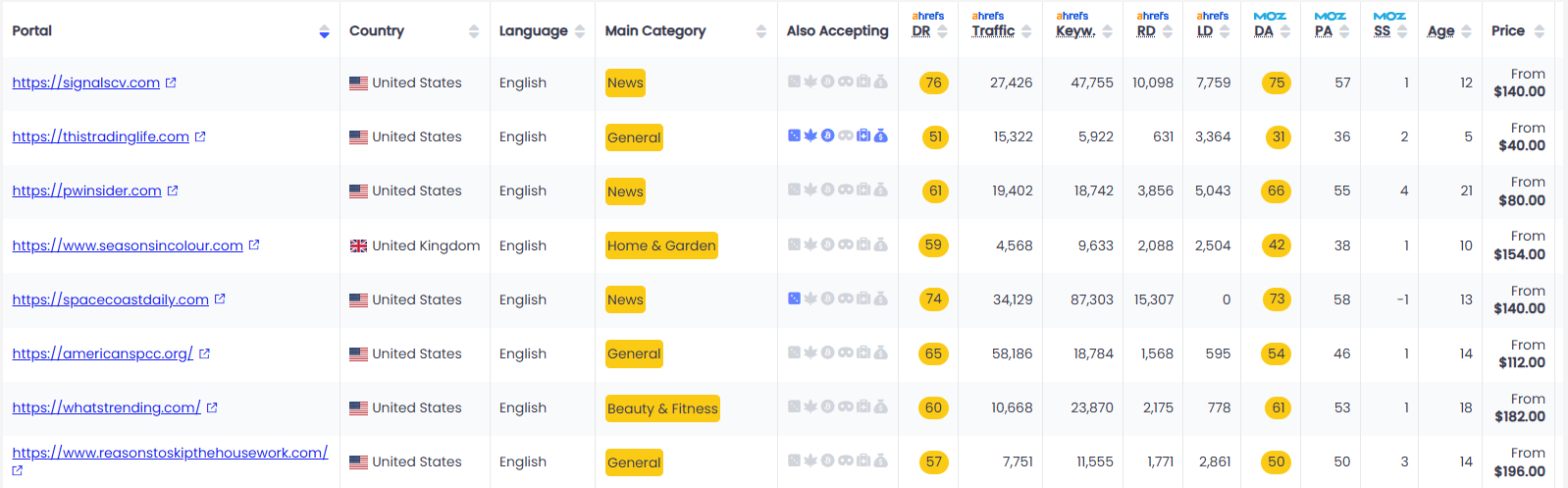This screenshot has height=488, width=1568.
Task: Sort by Main Category sort arrows
Action: pos(761,31)
